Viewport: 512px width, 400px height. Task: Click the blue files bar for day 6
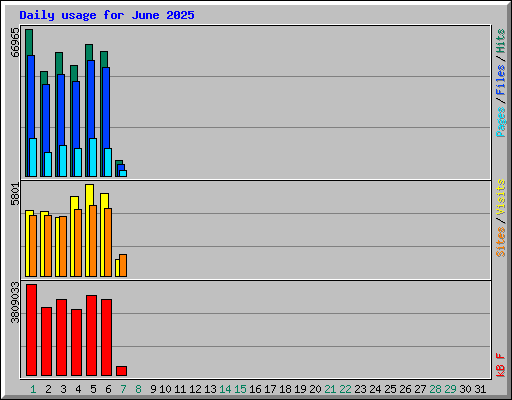[106, 107]
